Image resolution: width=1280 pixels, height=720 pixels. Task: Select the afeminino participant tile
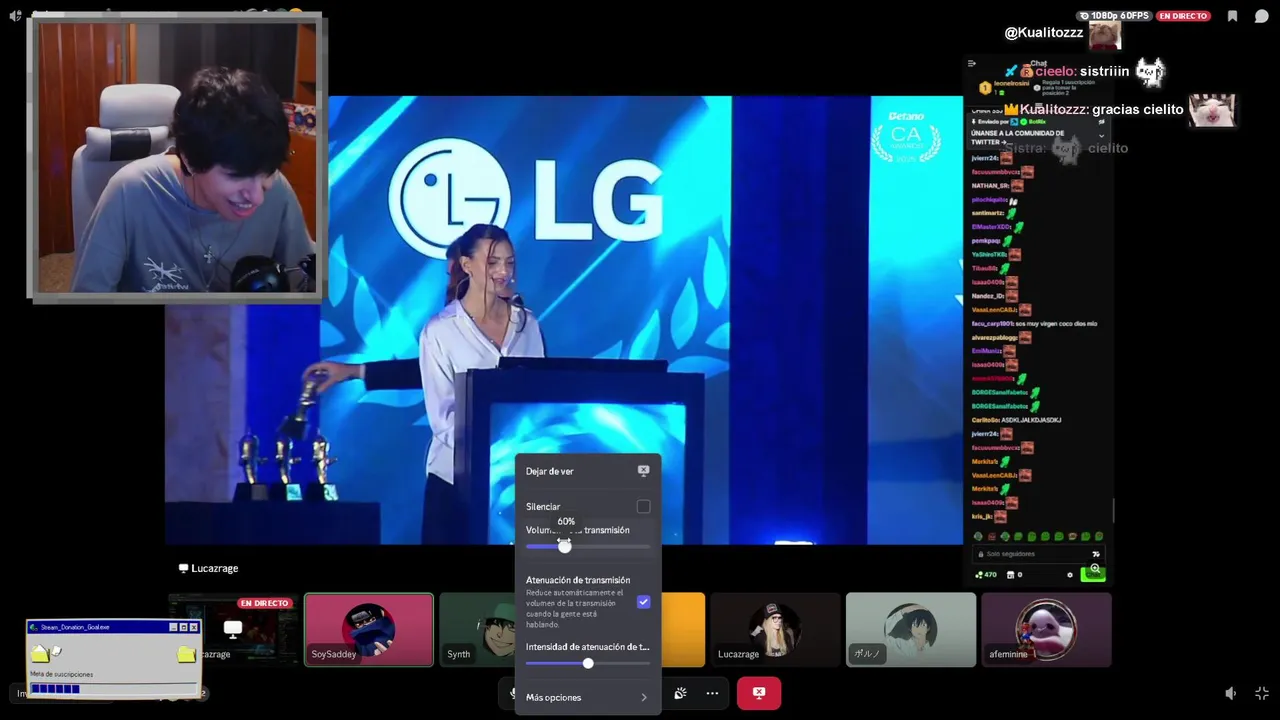pyautogui.click(x=1046, y=630)
